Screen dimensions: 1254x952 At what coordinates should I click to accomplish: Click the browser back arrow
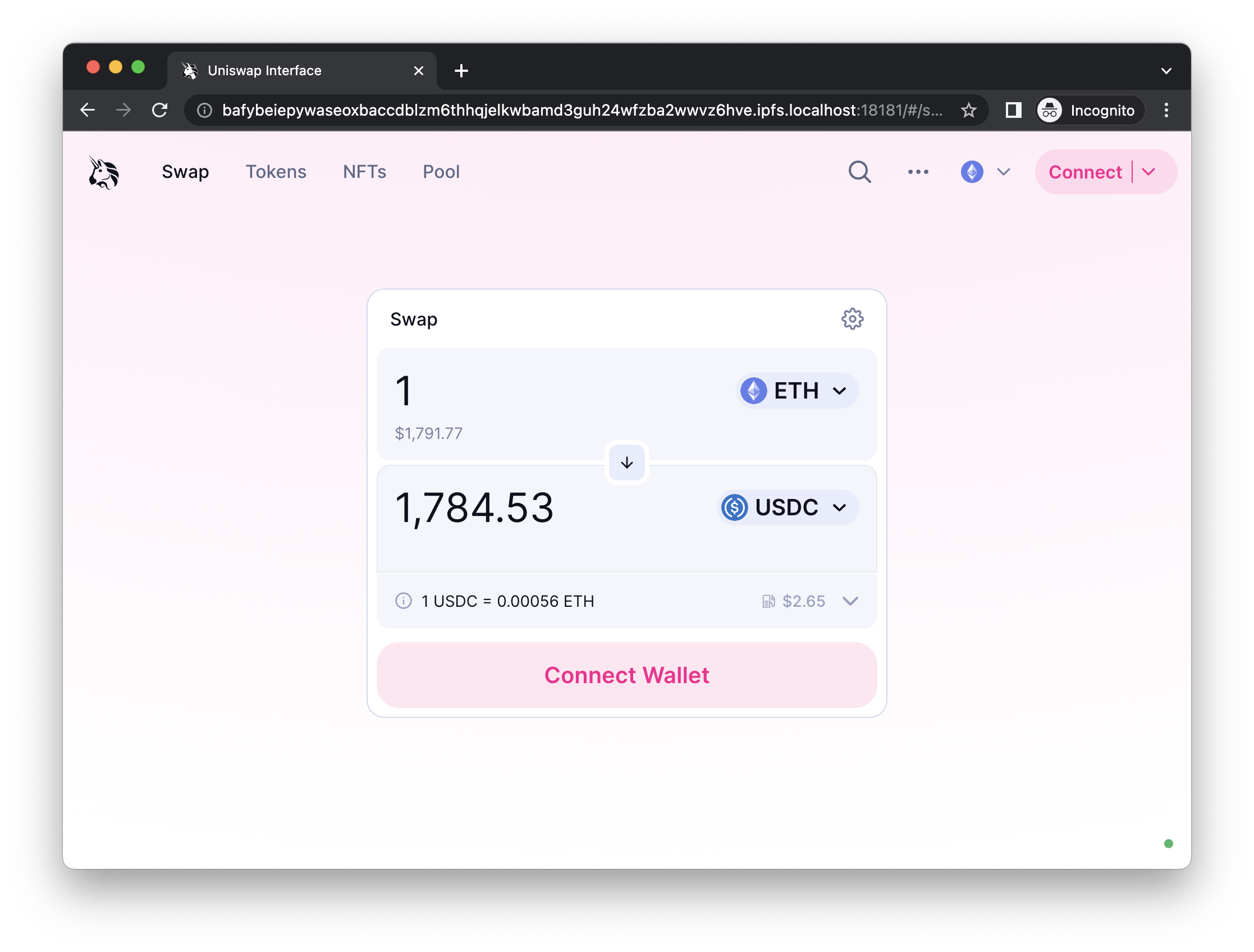88,110
